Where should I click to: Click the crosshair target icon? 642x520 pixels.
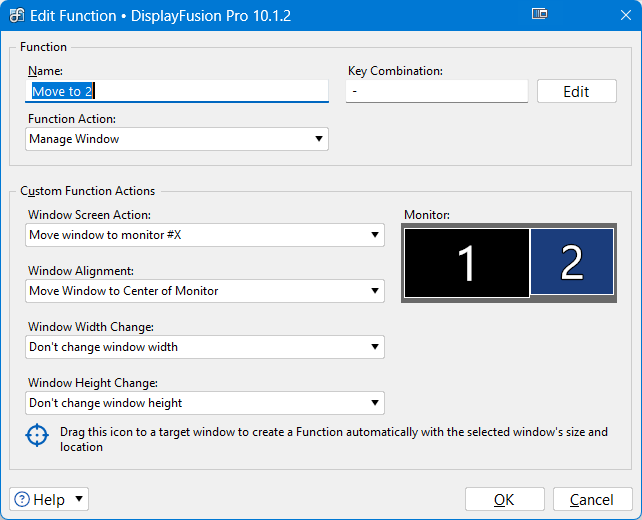37,436
